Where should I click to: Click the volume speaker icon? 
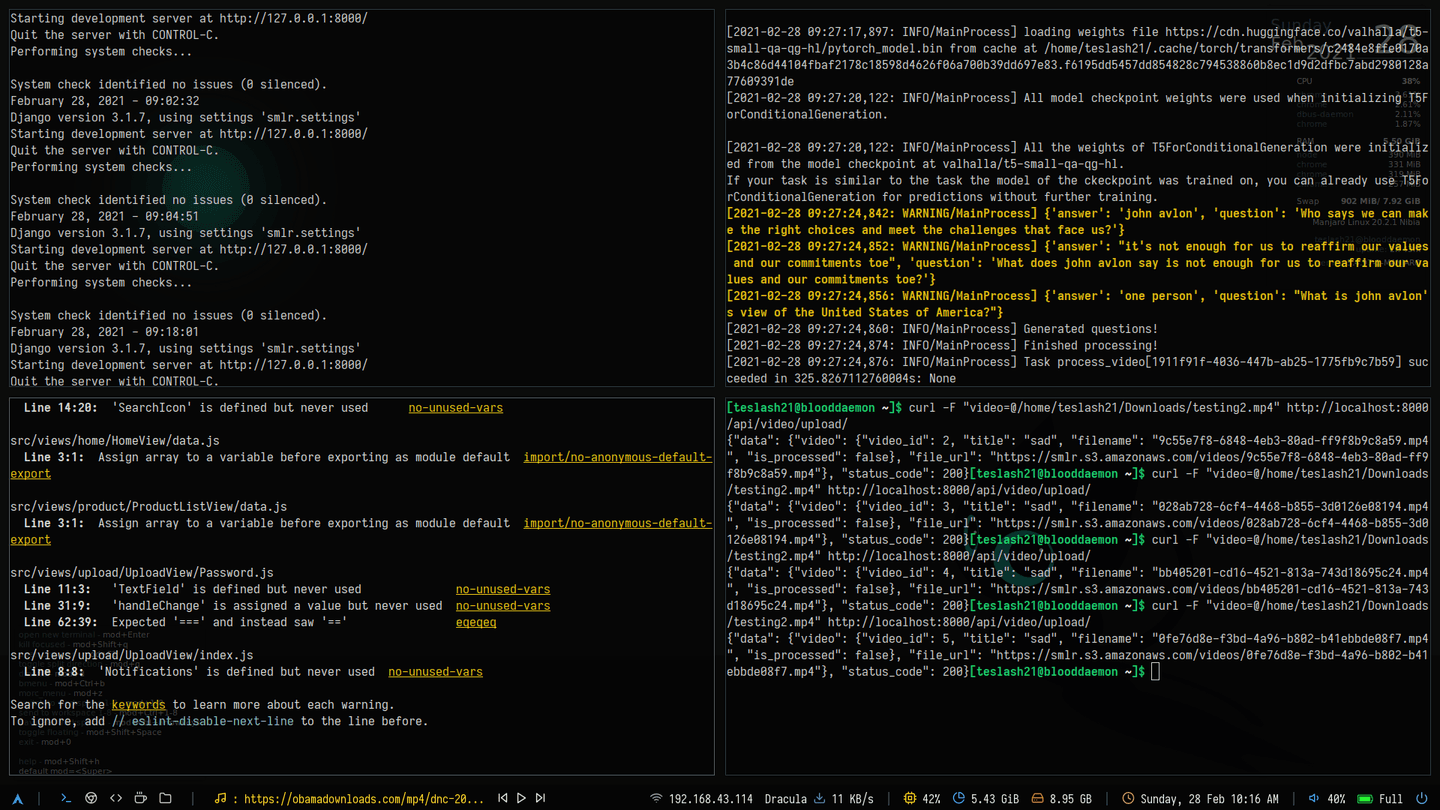[1314, 798]
